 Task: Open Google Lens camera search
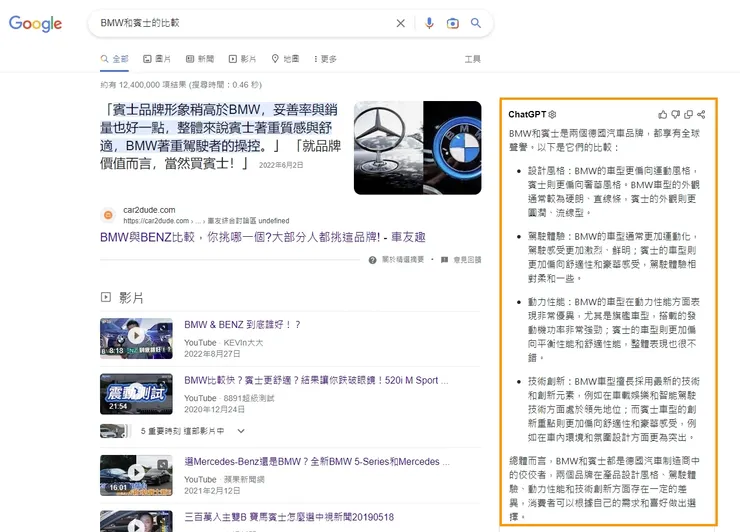[x=453, y=23]
